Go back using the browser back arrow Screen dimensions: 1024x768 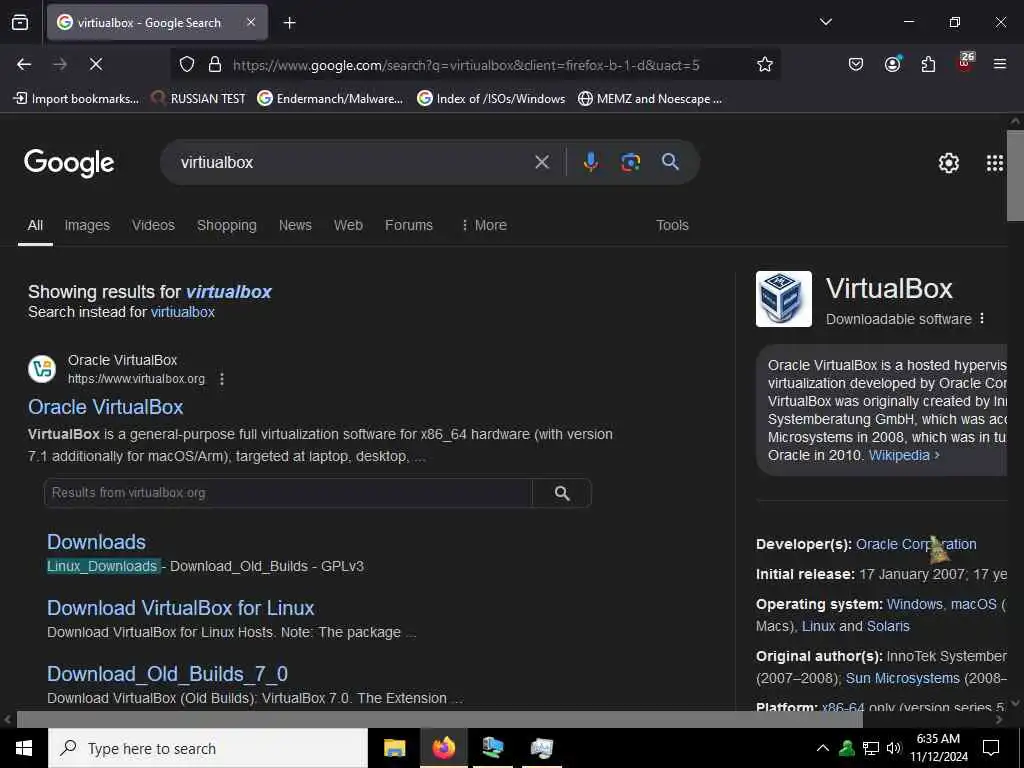coord(24,64)
